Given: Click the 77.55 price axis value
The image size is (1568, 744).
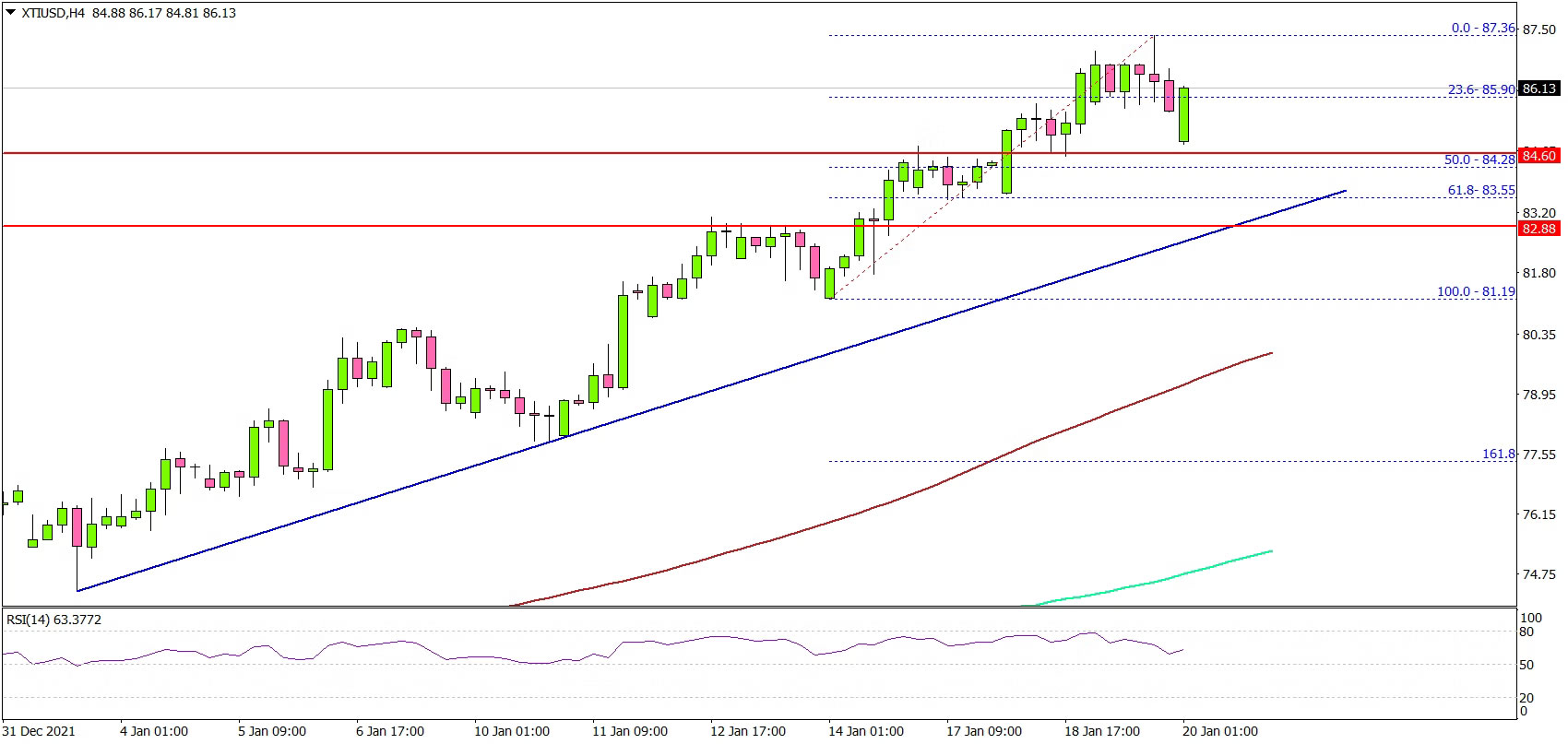Looking at the screenshot, I should (1539, 454).
